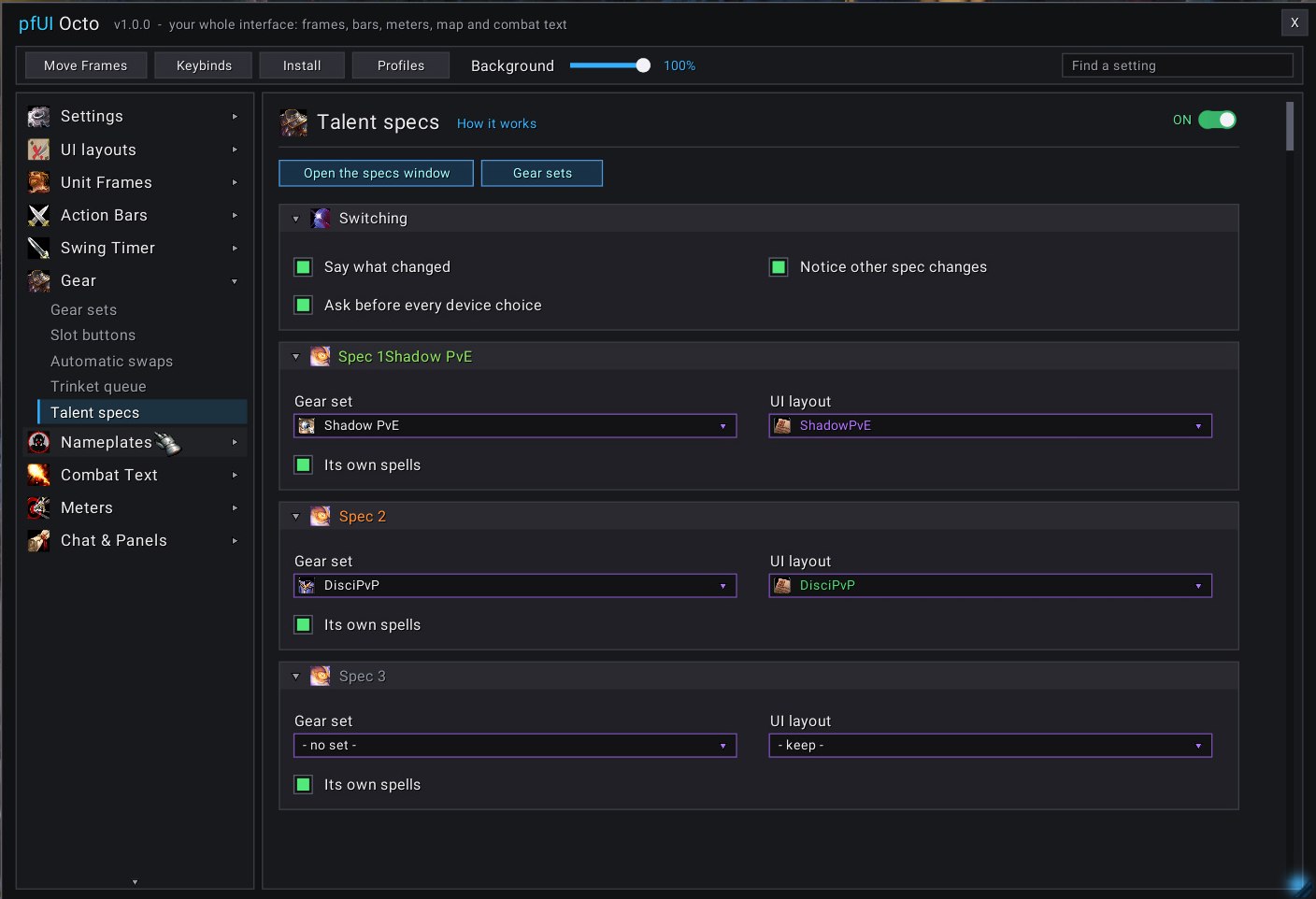Uncheck Ask before every device choice
The width and height of the screenshot is (1316, 899).
(303, 306)
